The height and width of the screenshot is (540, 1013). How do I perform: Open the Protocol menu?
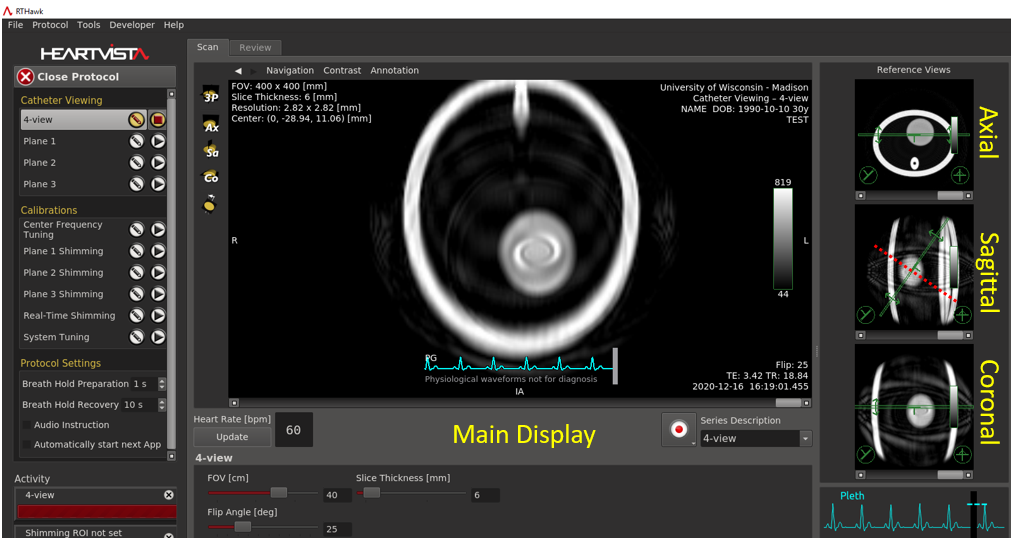click(50, 25)
